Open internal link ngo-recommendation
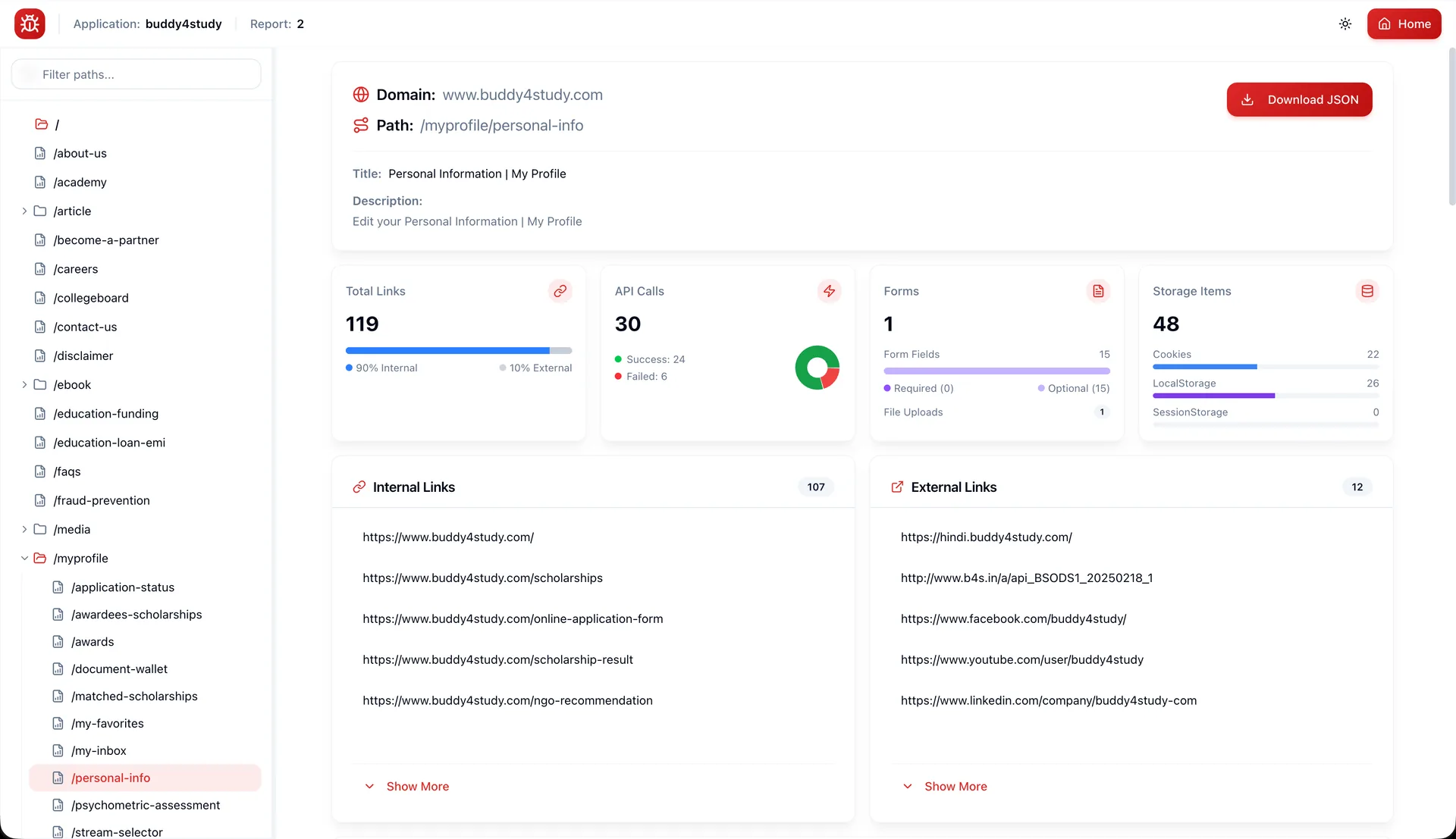1456x839 pixels. [507, 701]
